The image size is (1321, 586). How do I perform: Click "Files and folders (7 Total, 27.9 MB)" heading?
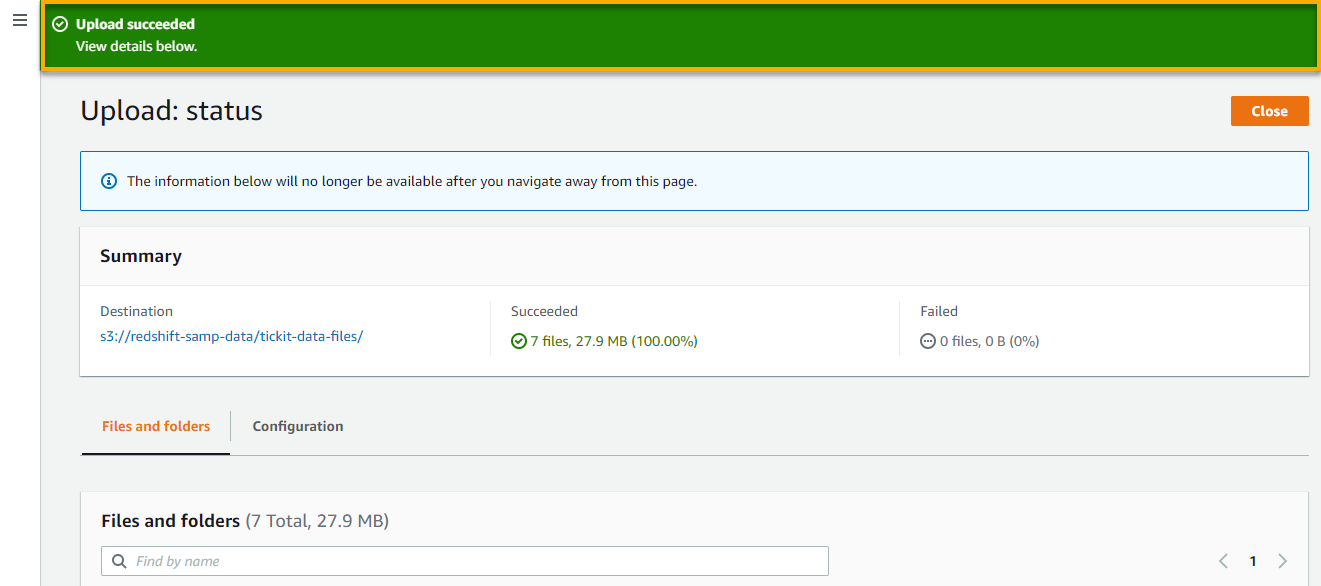pos(245,521)
